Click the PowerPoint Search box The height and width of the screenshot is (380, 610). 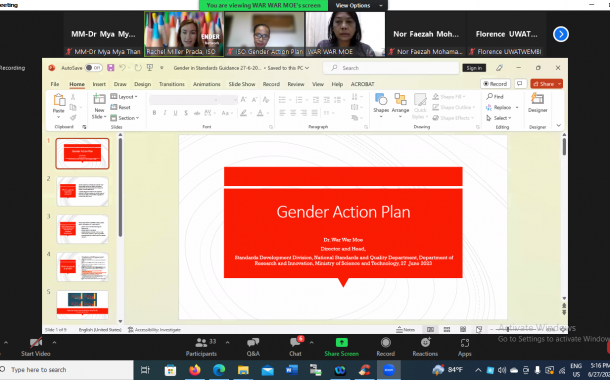[x=391, y=68]
